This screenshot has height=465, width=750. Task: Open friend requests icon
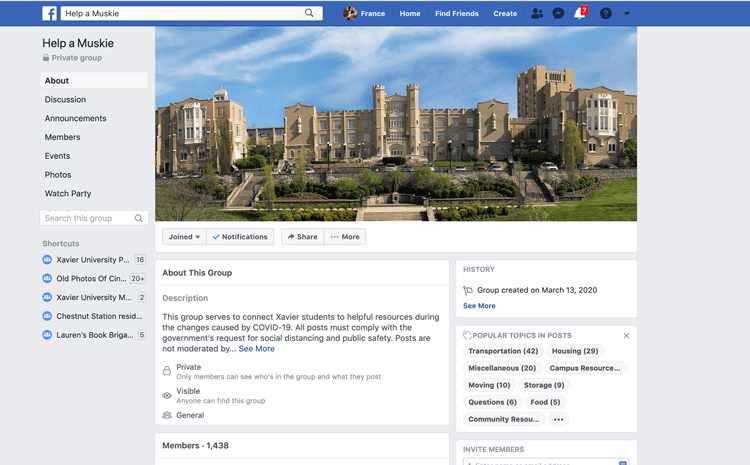(x=537, y=13)
